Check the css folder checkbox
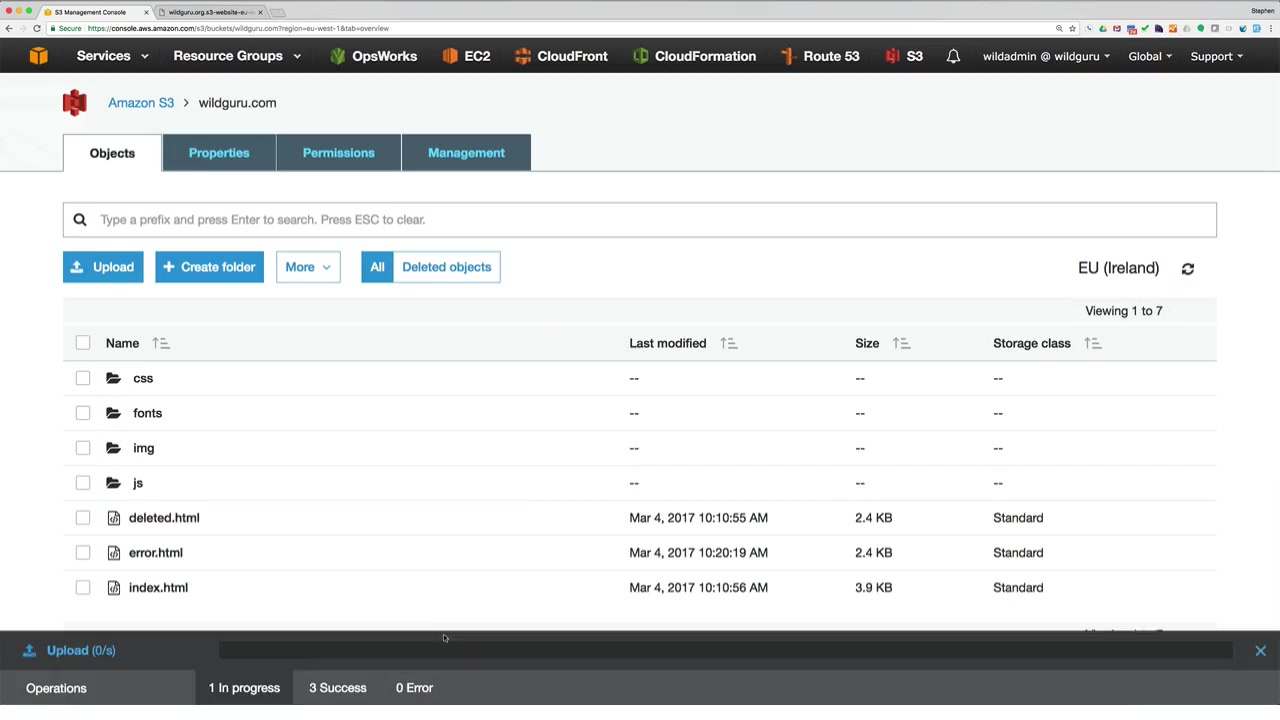The height and width of the screenshot is (720, 1280). click(83, 378)
